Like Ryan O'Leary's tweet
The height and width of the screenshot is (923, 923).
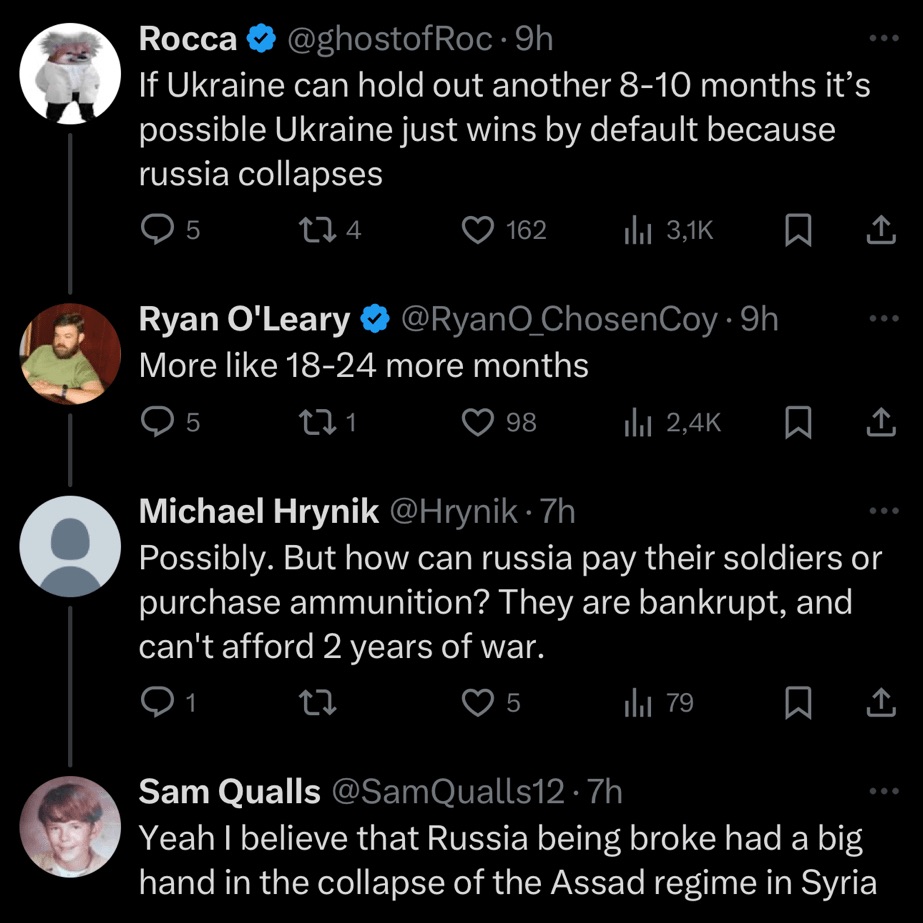pos(479,423)
